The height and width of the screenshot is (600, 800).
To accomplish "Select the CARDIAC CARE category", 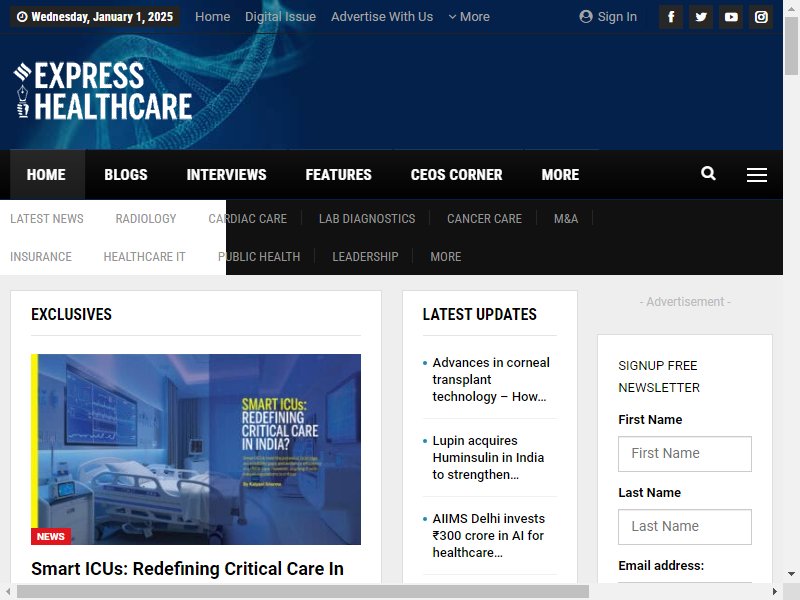I will pyautogui.click(x=247, y=219).
